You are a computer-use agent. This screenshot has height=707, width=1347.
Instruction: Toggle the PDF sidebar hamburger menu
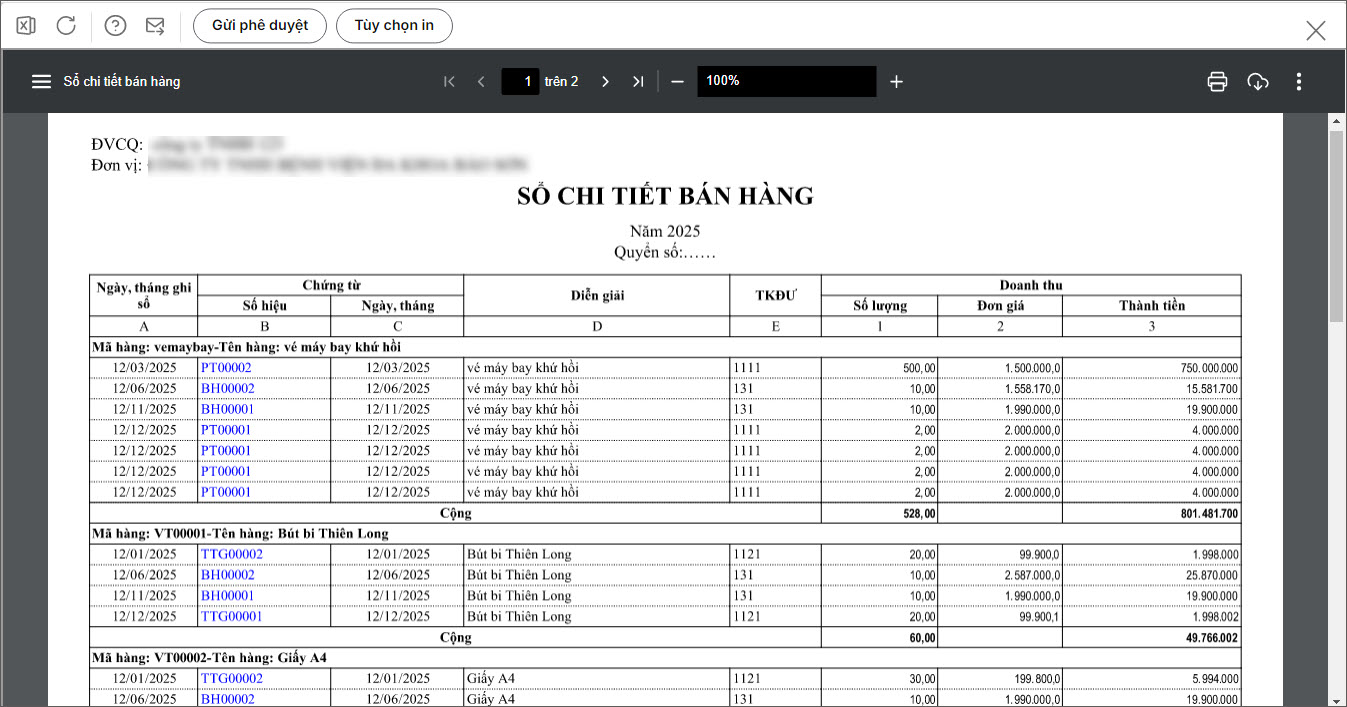pos(41,82)
